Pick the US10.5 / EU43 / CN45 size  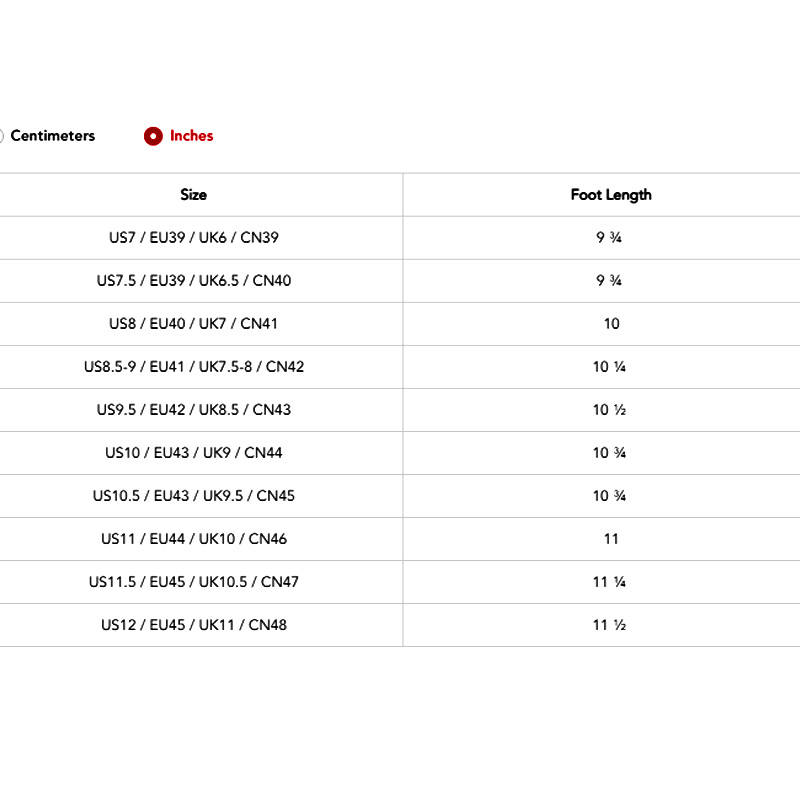click(x=194, y=496)
